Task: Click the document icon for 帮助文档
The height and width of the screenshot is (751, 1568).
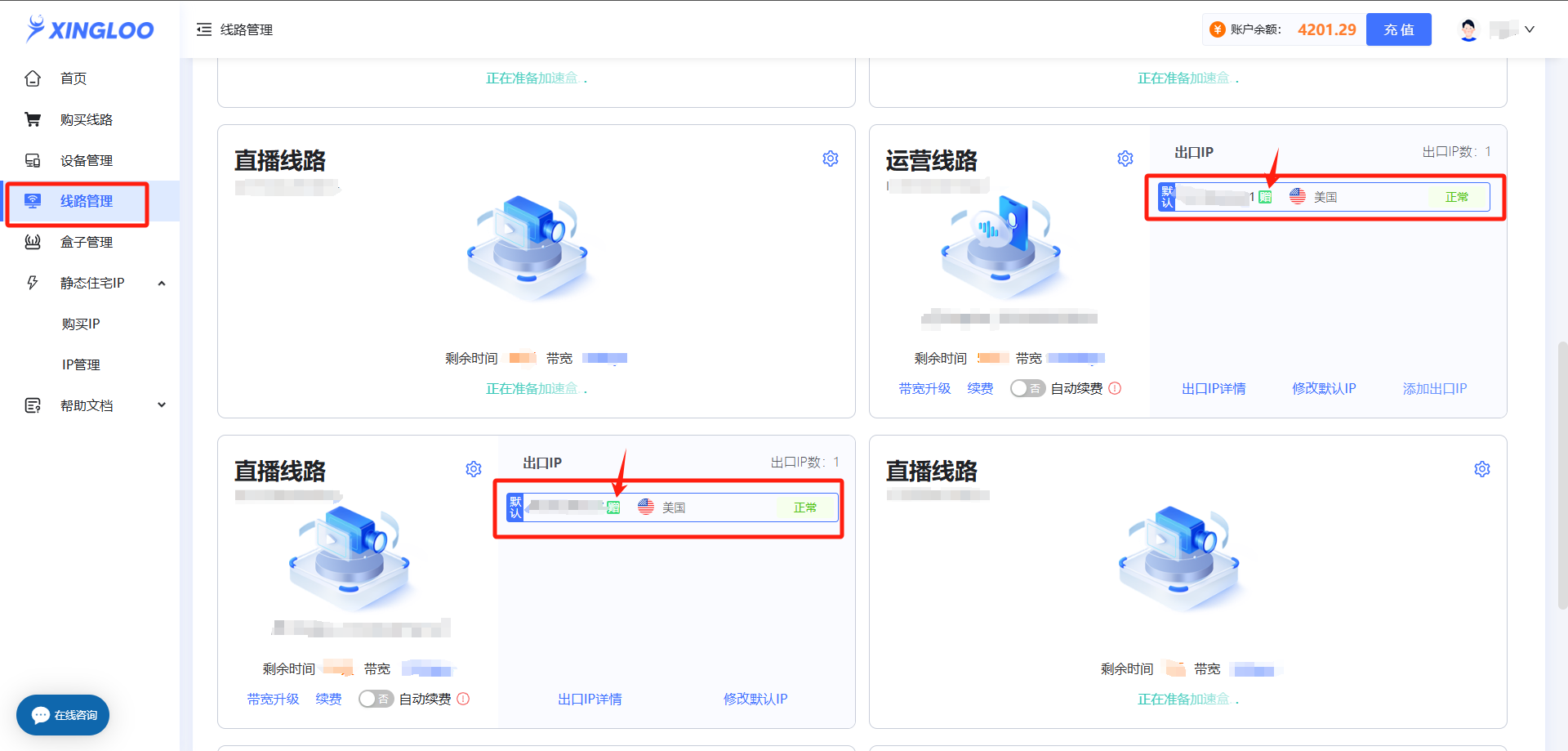Action: pos(33,405)
